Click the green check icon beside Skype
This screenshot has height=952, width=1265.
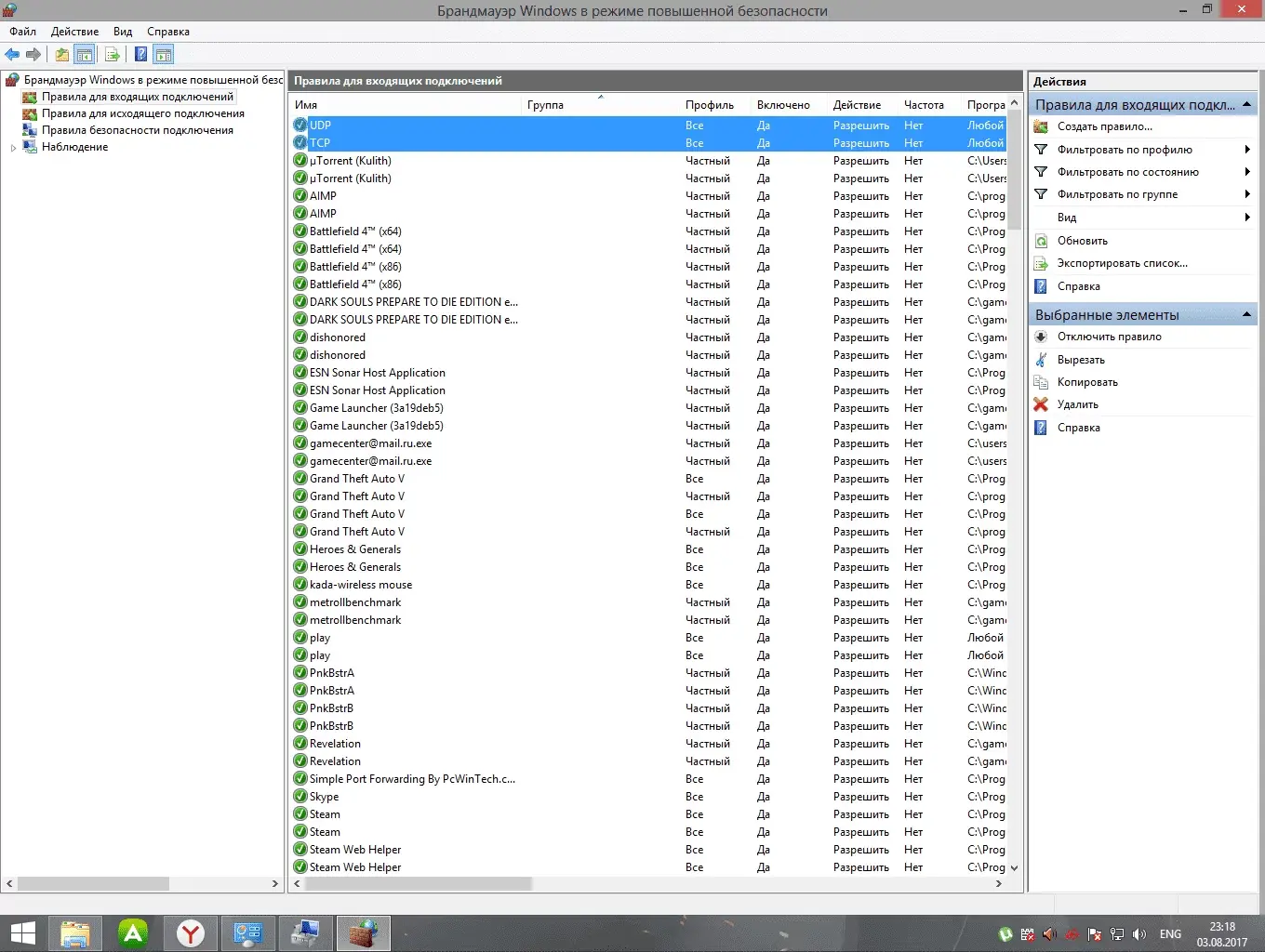coord(300,797)
